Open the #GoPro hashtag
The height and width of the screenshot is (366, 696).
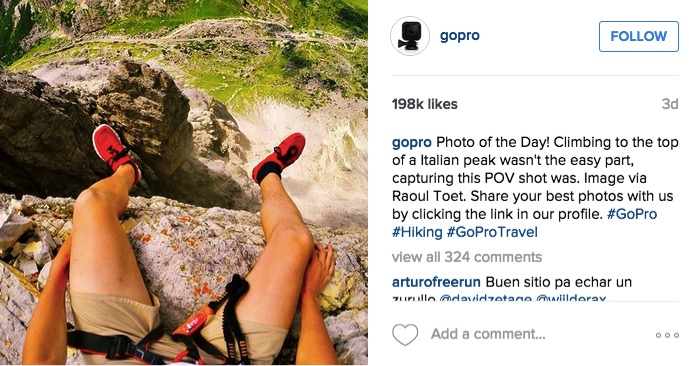coord(632,214)
